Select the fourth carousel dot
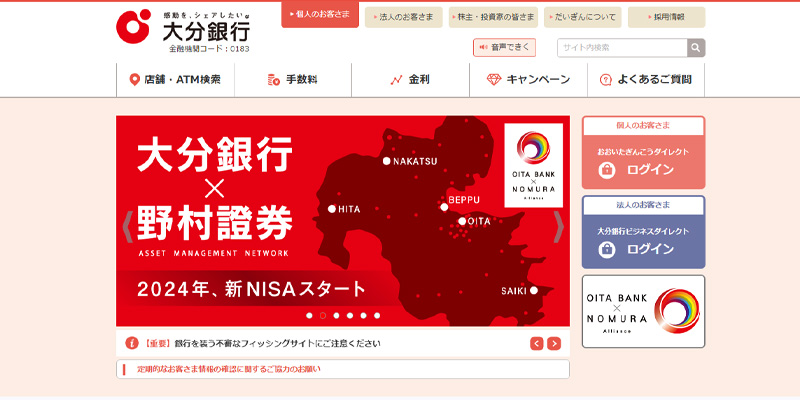This screenshot has width=800, height=400. [350, 315]
